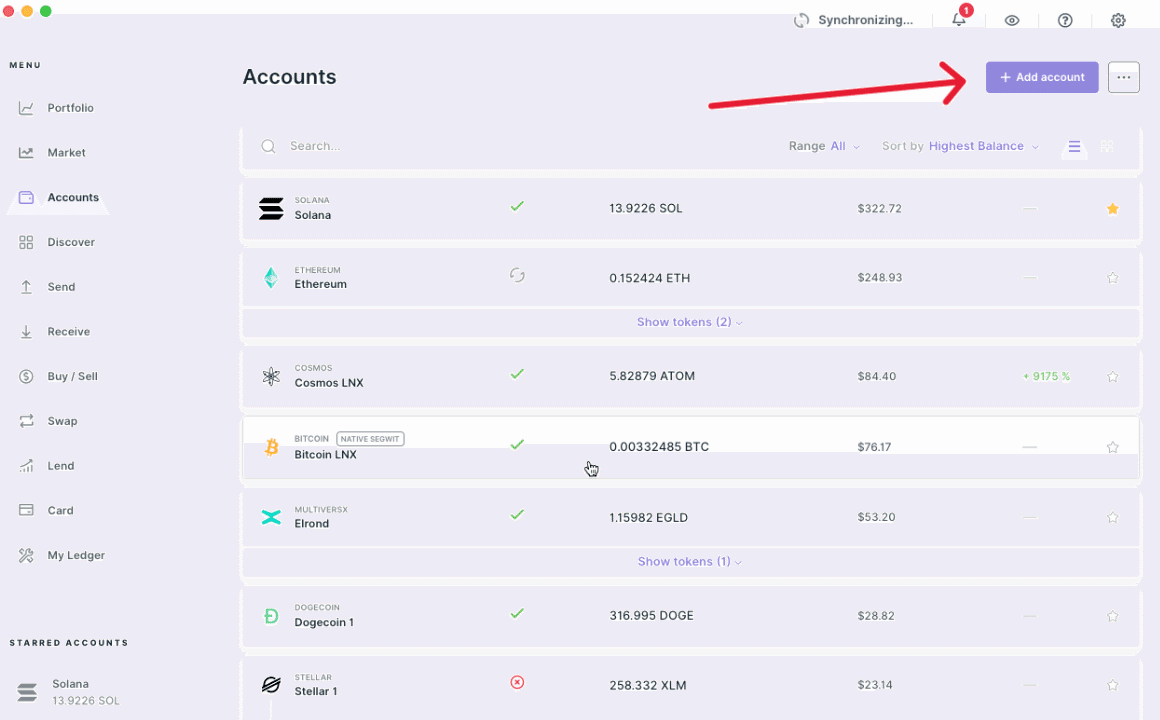
Task: Click the Synchronizing status icon
Action: coord(801,20)
